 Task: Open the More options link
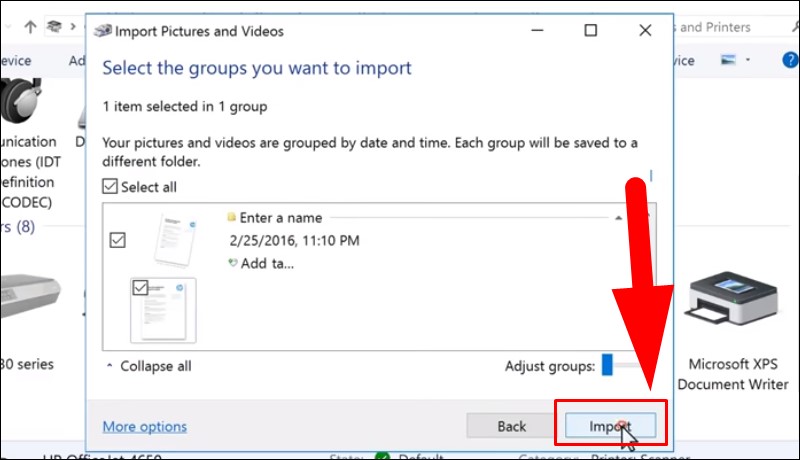(x=145, y=426)
